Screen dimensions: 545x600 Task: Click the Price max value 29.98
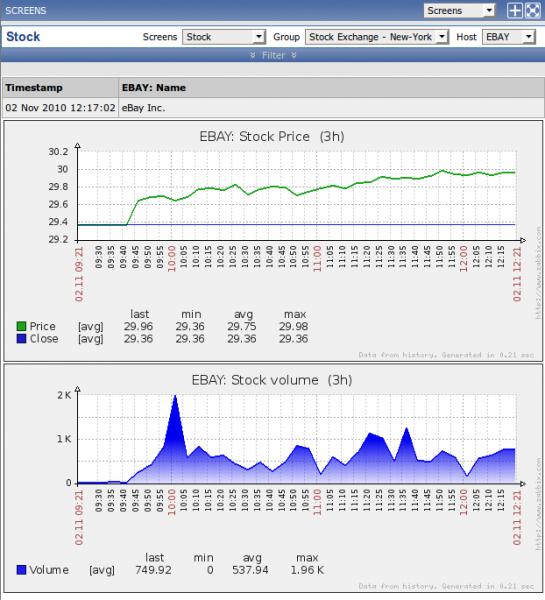pyautogui.click(x=294, y=326)
